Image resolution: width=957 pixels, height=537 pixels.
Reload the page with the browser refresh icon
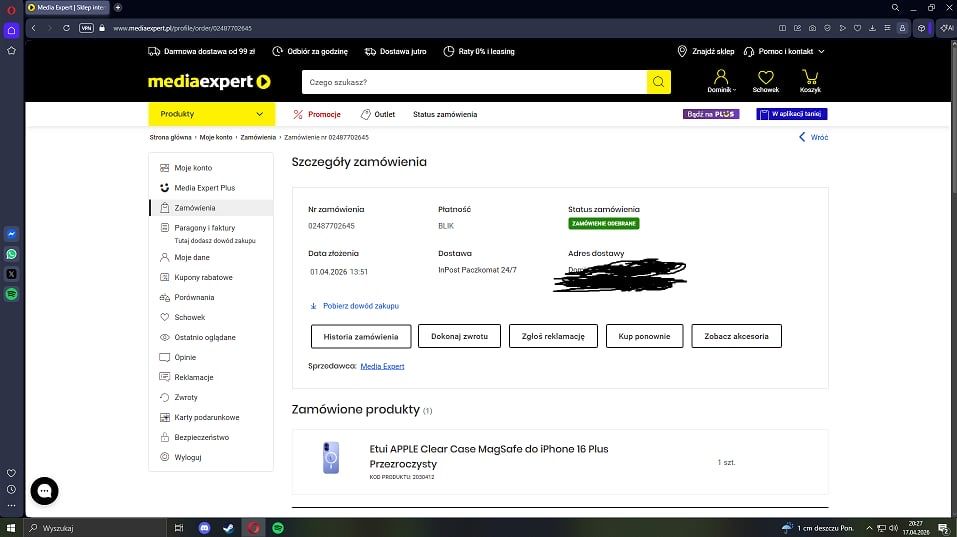(x=66, y=28)
